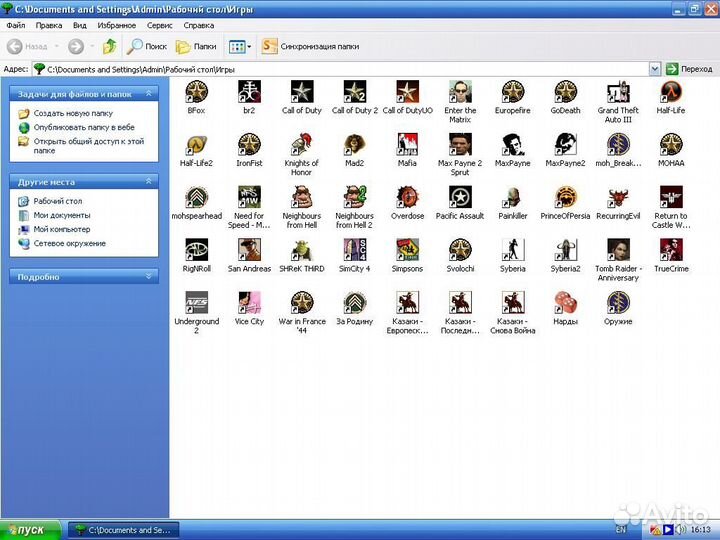Collapse Задачи для файлов и папок panel
720x540 pixels.
tap(148, 93)
